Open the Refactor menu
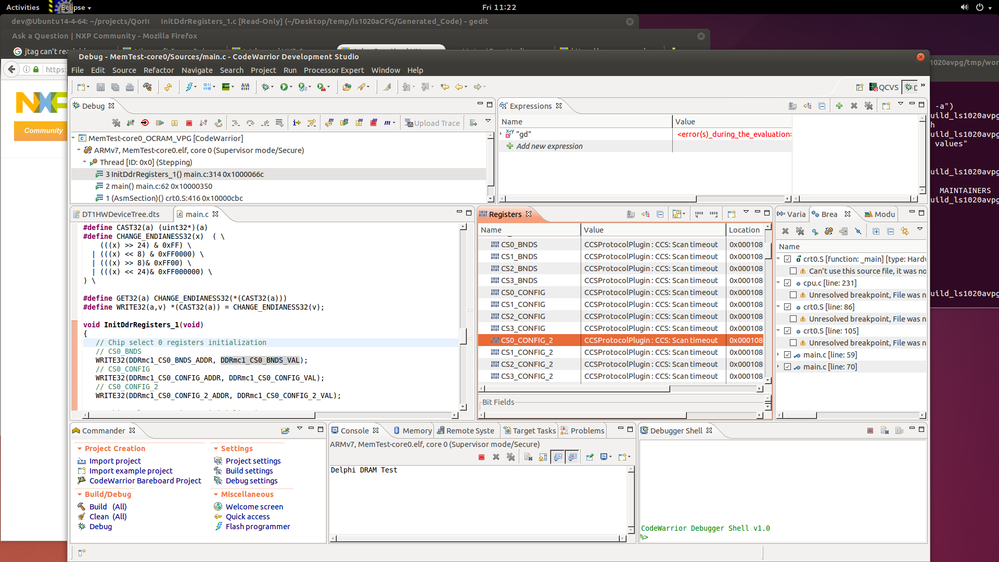 tap(159, 70)
